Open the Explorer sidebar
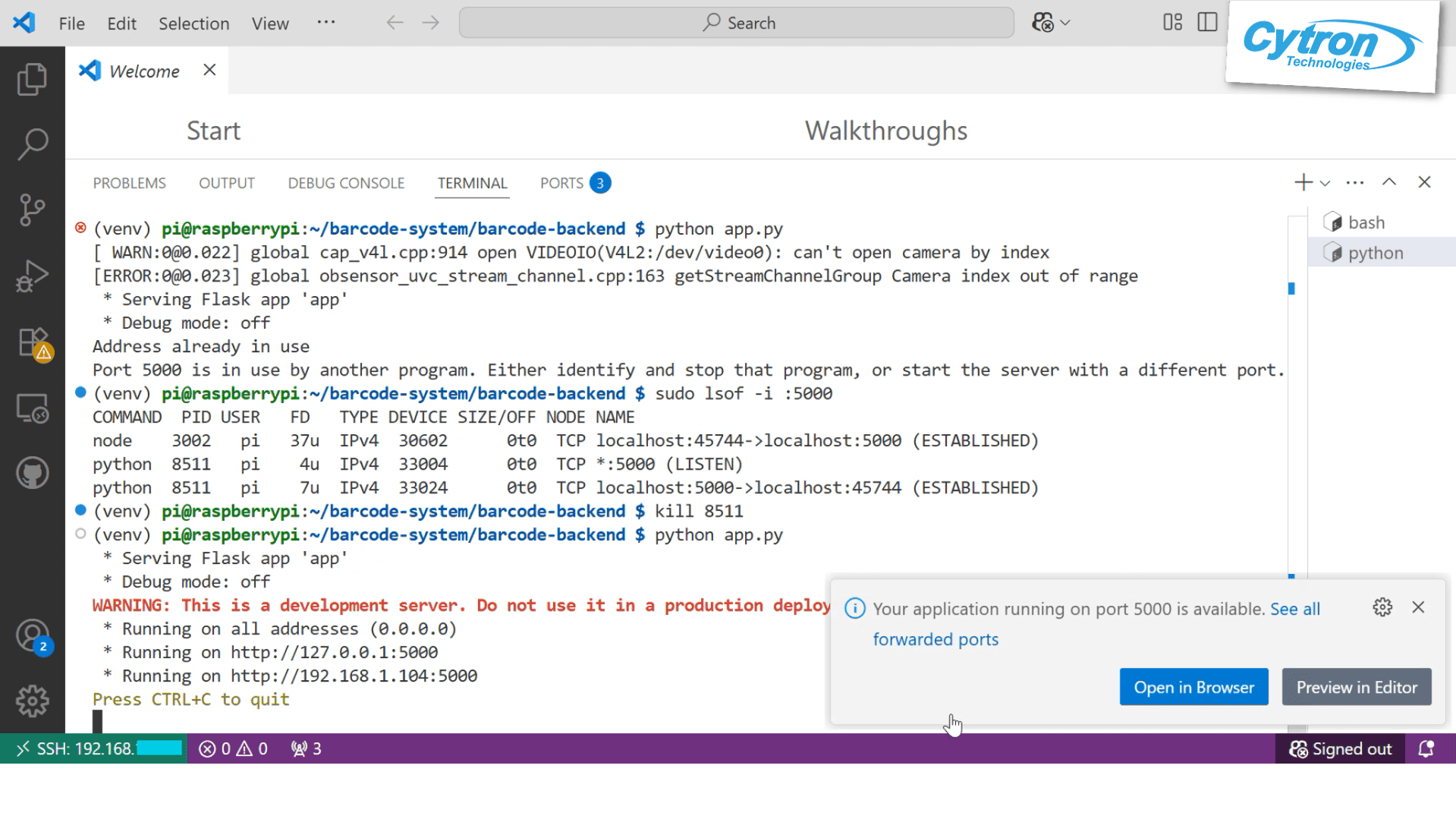Viewport: 1456px width, 819px height. point(32,79)
